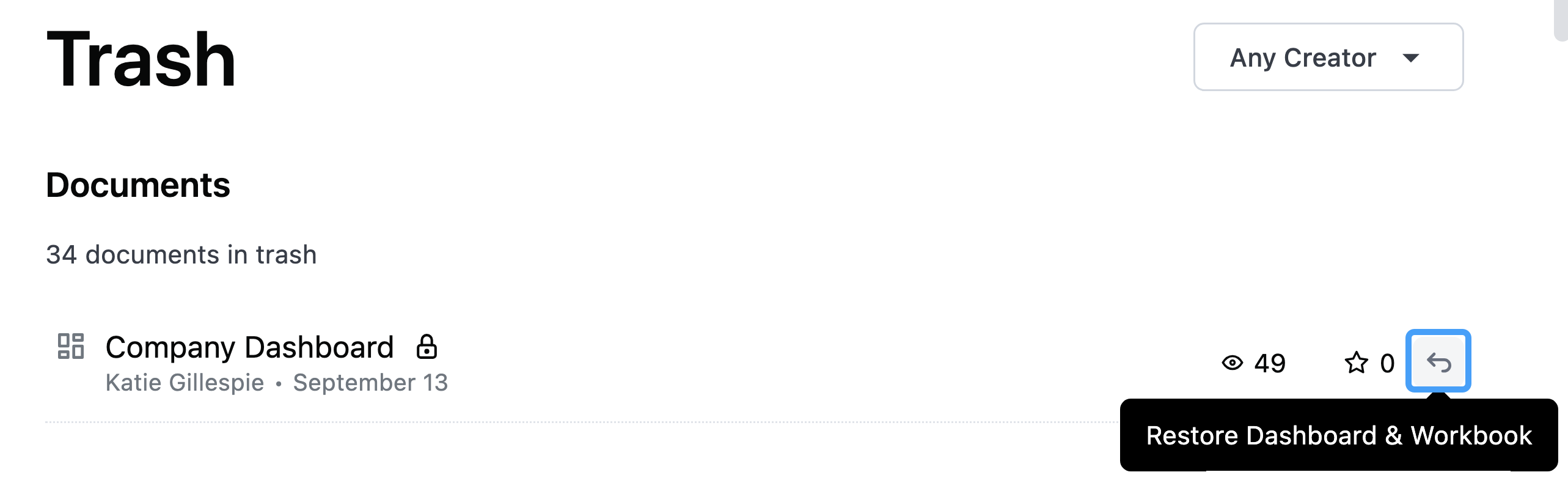Click the restore arrow icon button
This screenshot has height=483, width=1568.
coord(1438,361)
